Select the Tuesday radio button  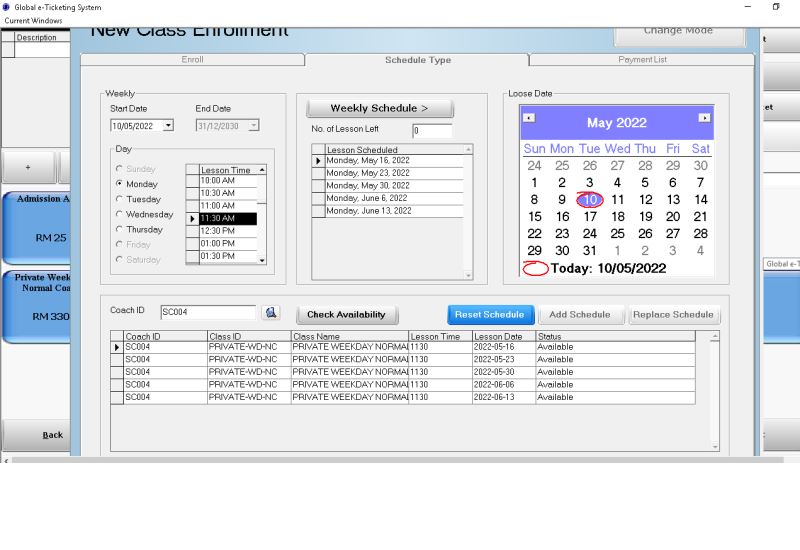120,199
